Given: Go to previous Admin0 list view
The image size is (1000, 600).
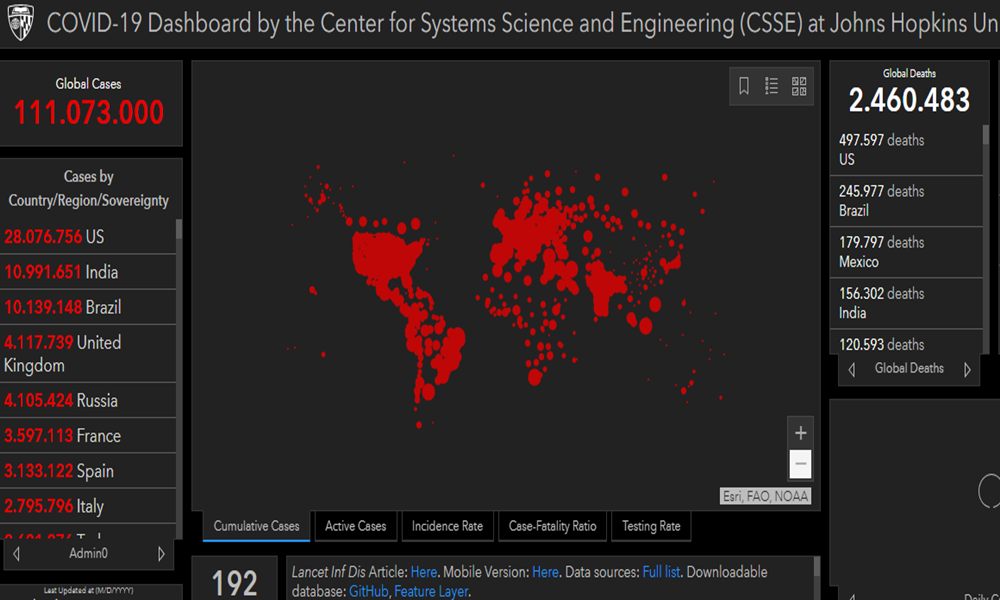Looking at the screenshot, I should (x=17, y=554).
